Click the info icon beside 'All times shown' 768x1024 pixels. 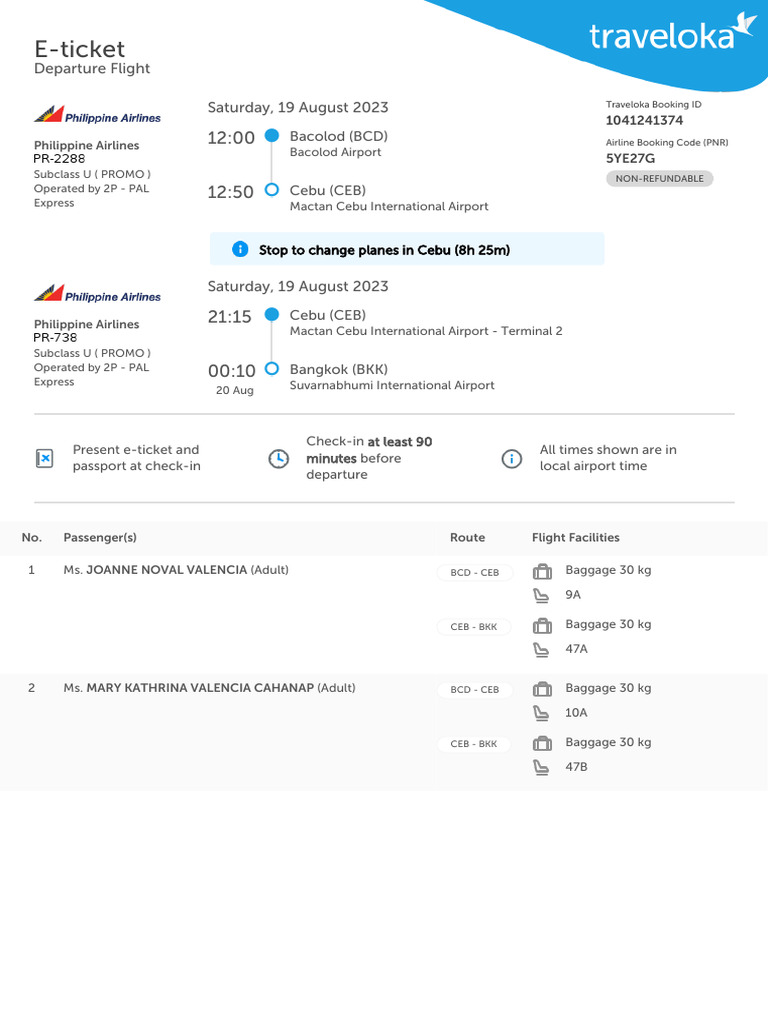click(511, 458)
